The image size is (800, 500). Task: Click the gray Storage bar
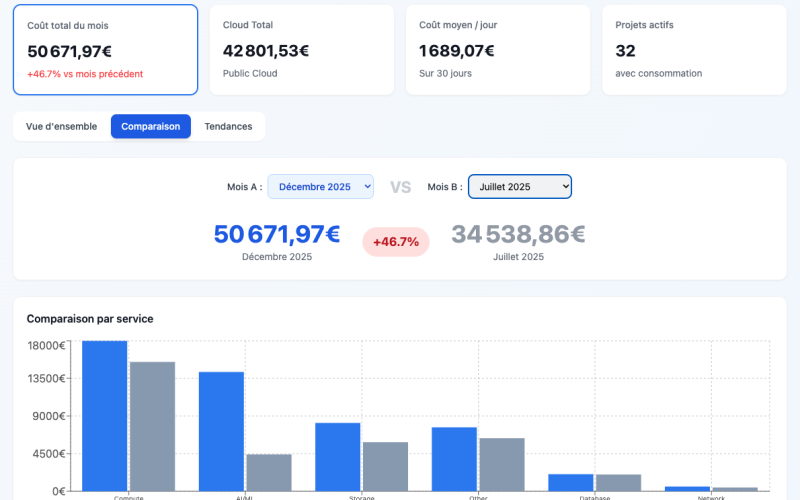coord(385,466)
